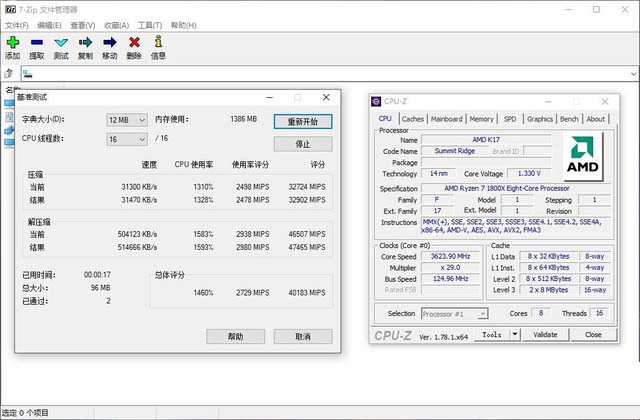The width and height of the screenshot is (640, 420).
Task: Open the Help (帮助) menu
Action: click(183, 25)
